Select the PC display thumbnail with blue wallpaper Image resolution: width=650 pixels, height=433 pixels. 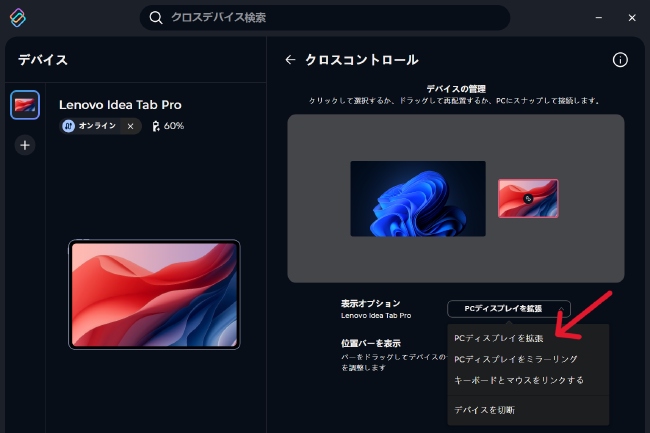pos(418,199)
